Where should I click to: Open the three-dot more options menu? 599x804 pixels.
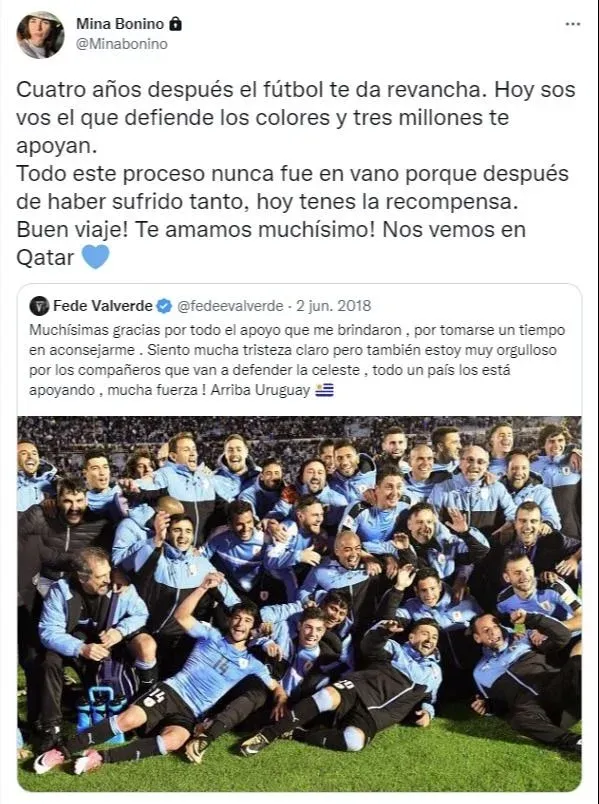click(572, 24)
